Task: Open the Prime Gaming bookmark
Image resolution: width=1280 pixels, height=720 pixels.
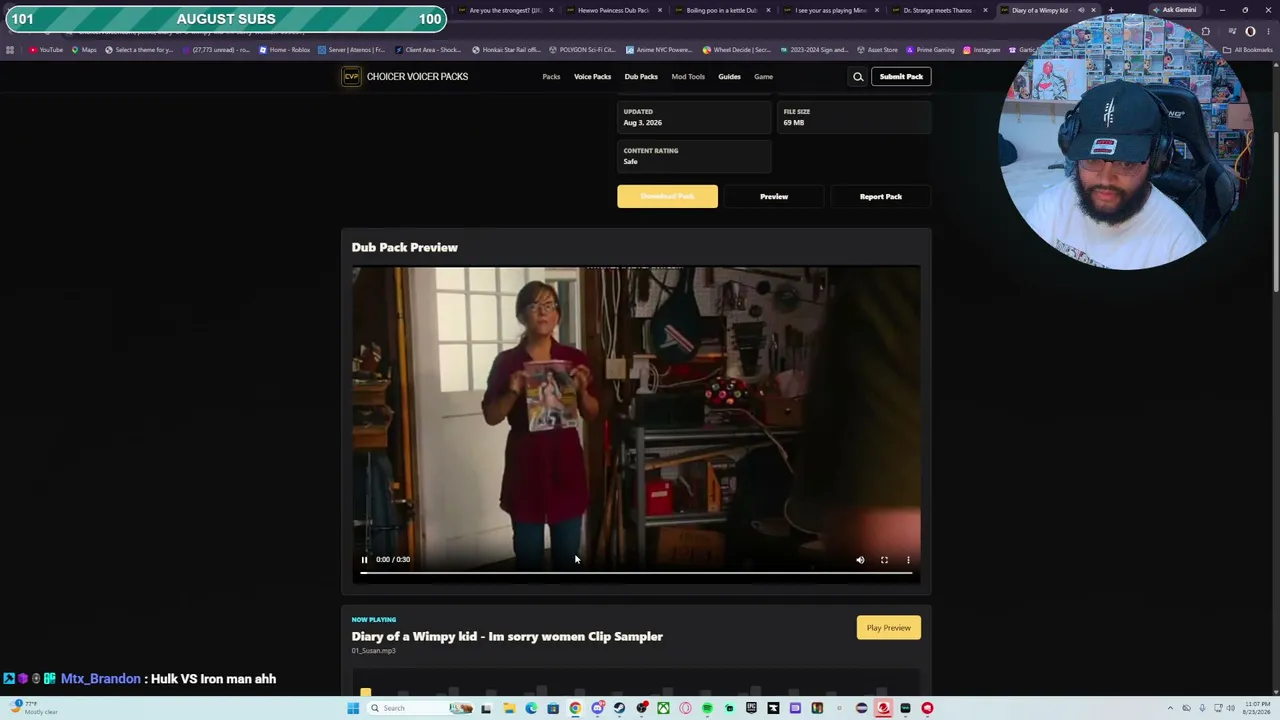Action: (x=930, y=50)
